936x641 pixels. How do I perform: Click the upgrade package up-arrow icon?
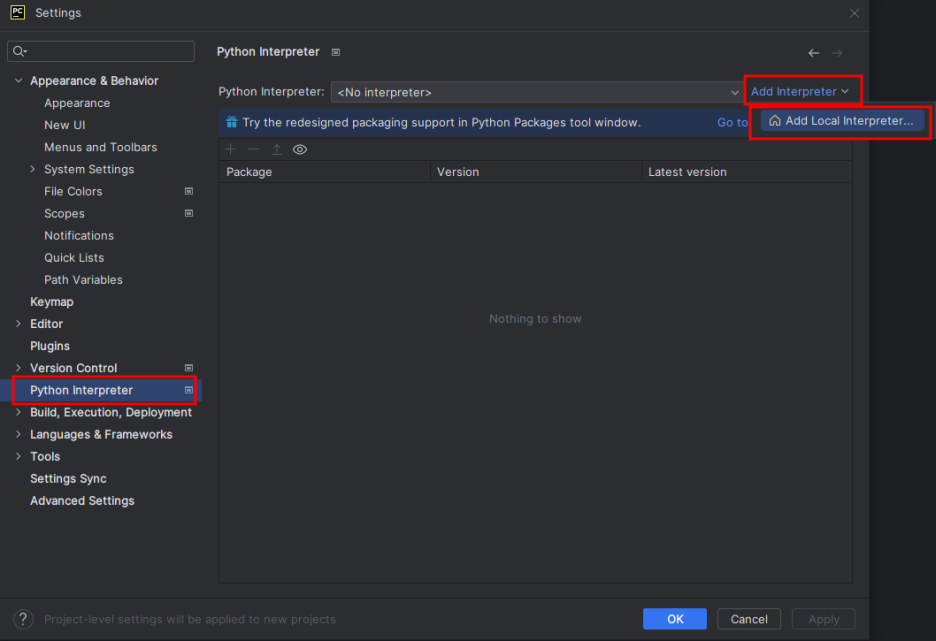point(276,149)
